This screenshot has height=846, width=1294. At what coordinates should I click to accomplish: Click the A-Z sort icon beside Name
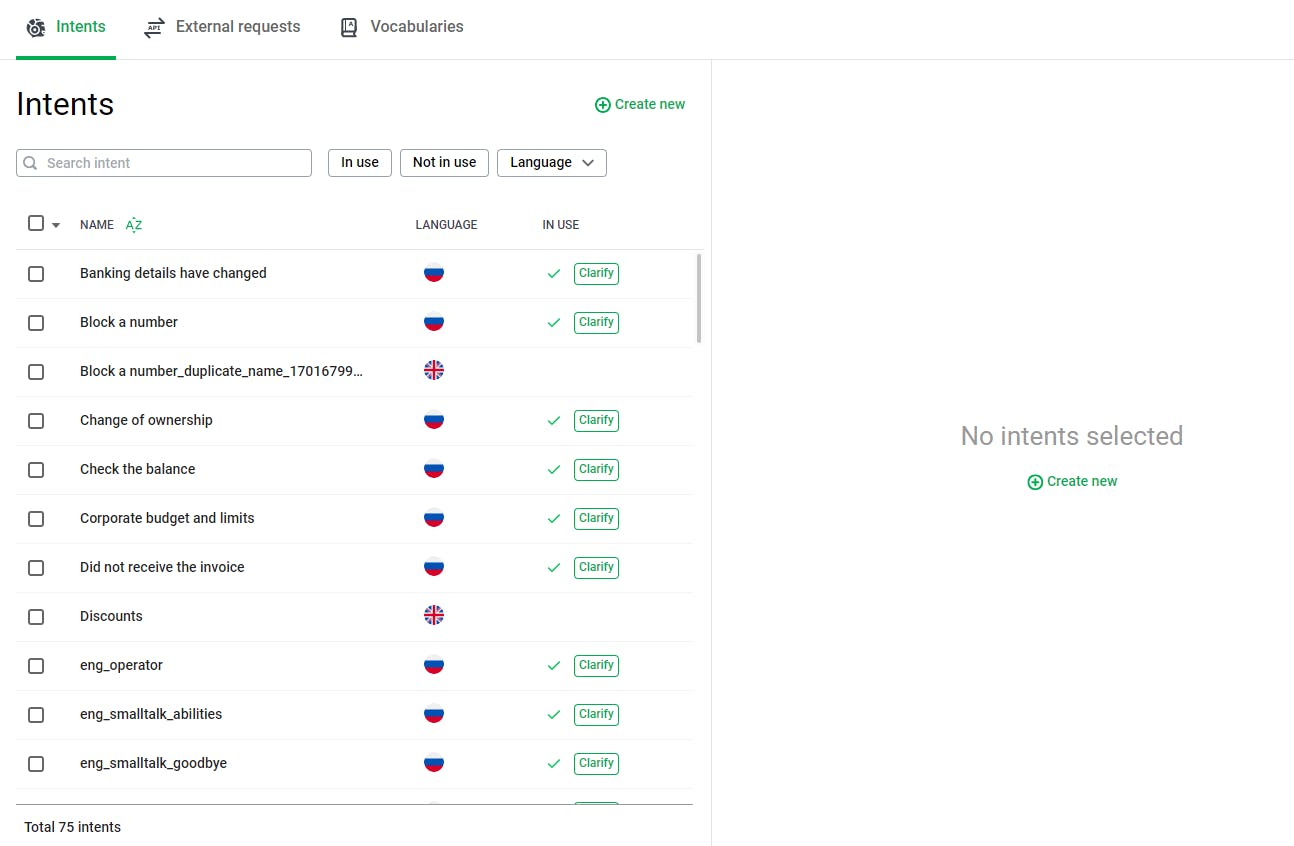(x=134, y=225)
